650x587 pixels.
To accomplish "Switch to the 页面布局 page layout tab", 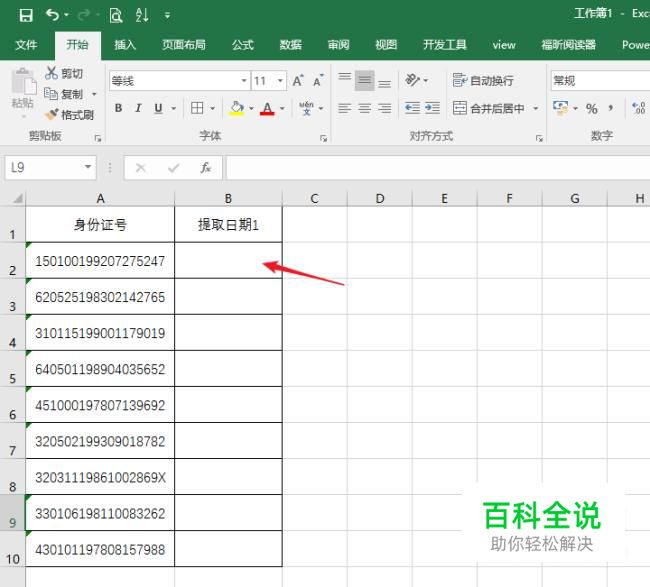I will pos(184,45).
